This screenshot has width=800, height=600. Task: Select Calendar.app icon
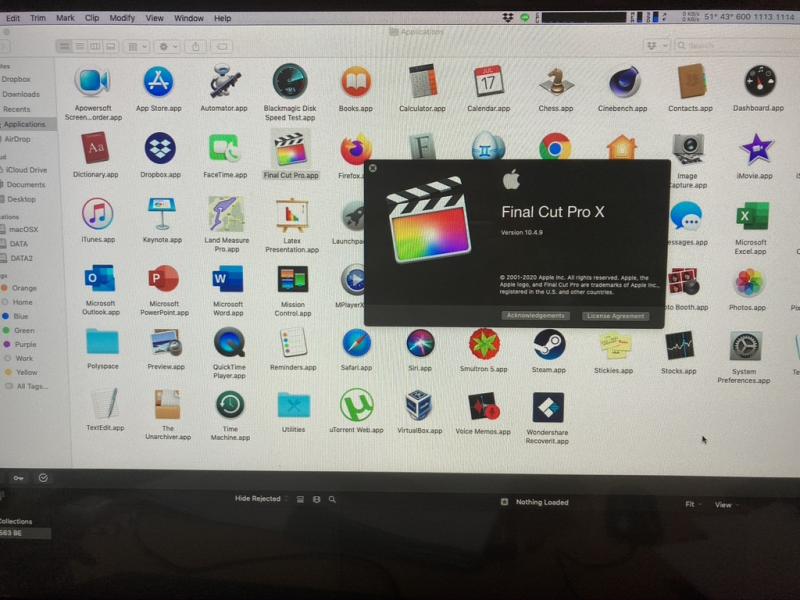tap(489, 81)
